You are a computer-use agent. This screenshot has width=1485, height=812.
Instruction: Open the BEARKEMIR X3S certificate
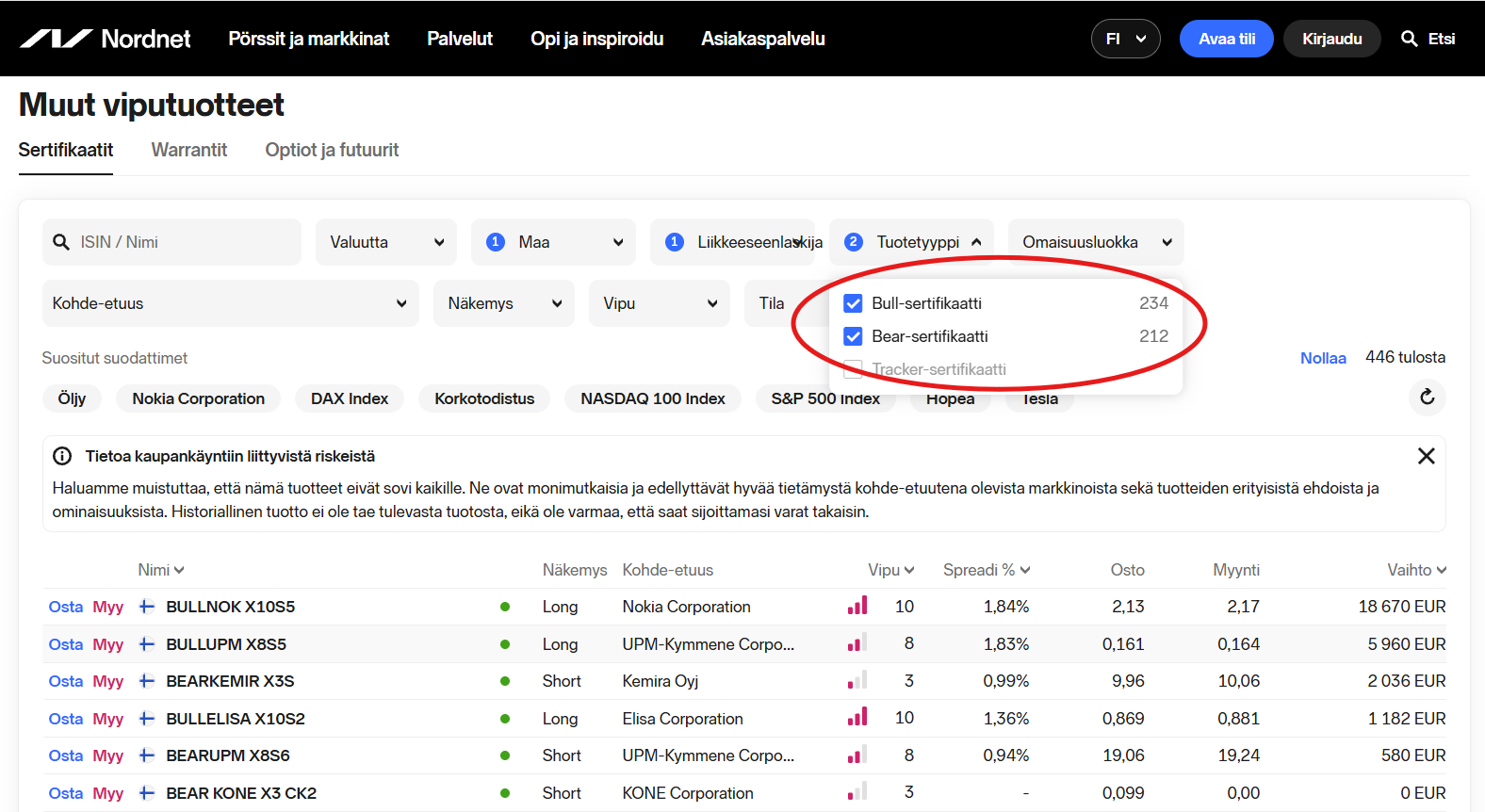[x=230, y=681]
